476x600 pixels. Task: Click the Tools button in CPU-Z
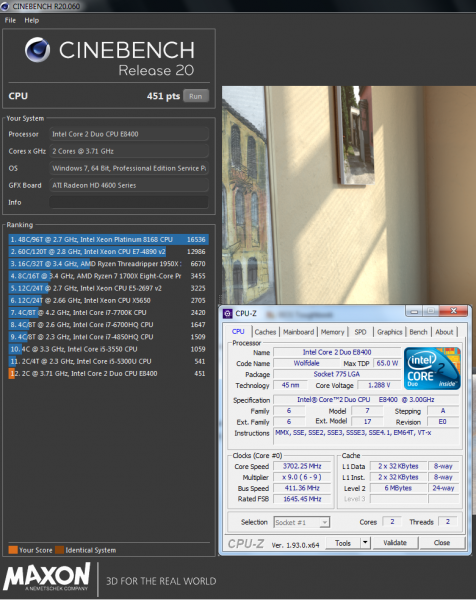(343, 543)
